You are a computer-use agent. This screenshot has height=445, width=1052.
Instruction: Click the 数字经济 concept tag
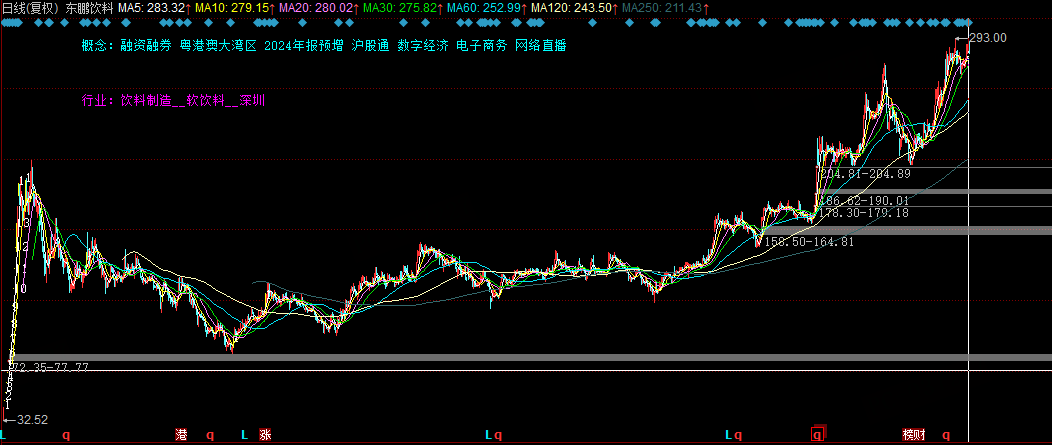(423, 46)
